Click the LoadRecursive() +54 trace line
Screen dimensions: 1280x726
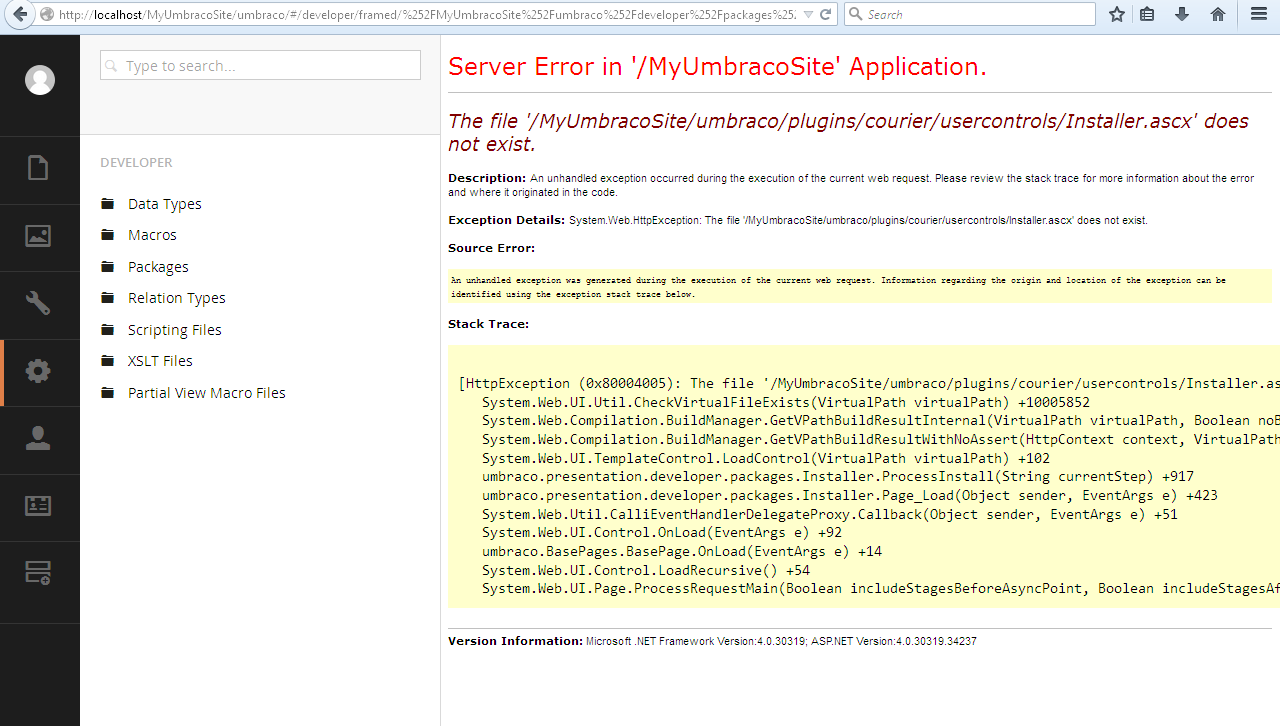point(646,570)
